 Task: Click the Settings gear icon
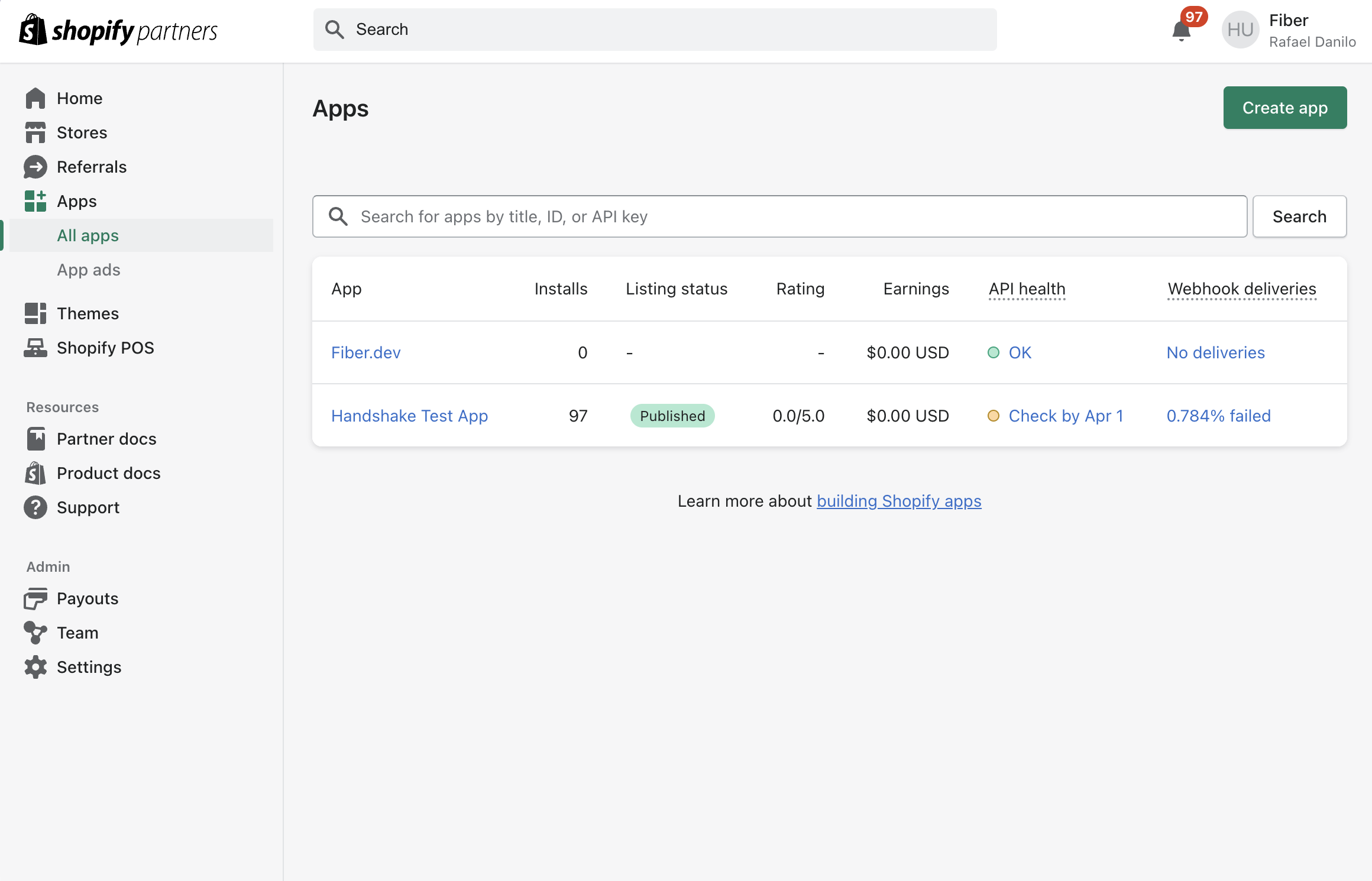coord(35,667)
